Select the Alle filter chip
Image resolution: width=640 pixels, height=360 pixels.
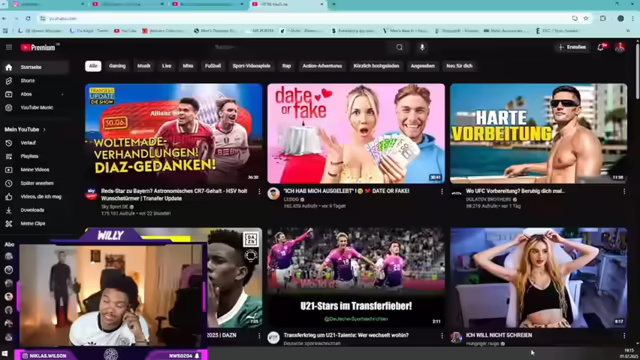(x=93, y=66)
